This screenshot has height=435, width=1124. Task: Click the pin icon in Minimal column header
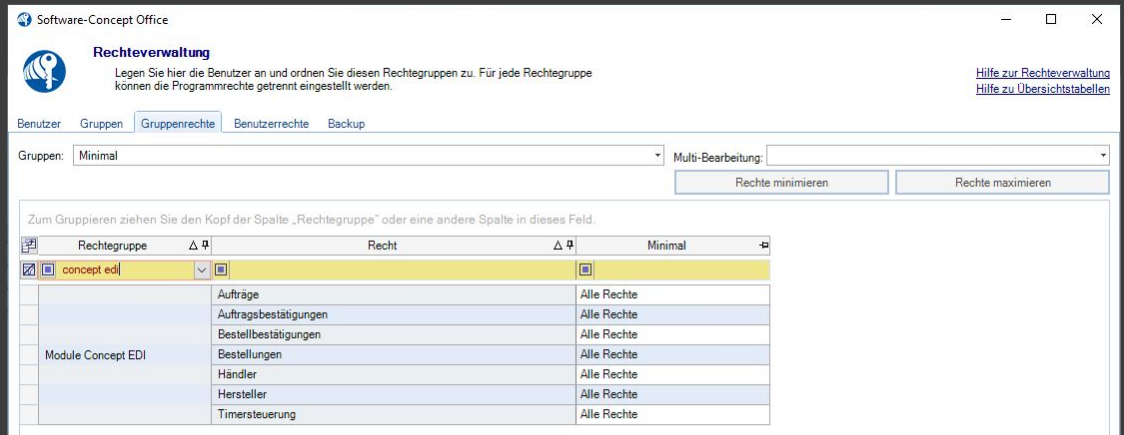(763, 245)
